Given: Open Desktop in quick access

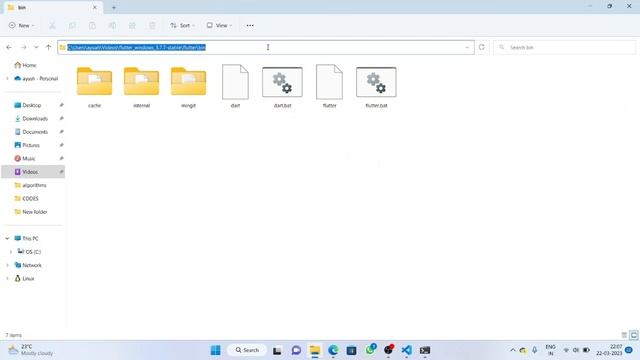Looking at the screenshot, I should click(31, 105).
